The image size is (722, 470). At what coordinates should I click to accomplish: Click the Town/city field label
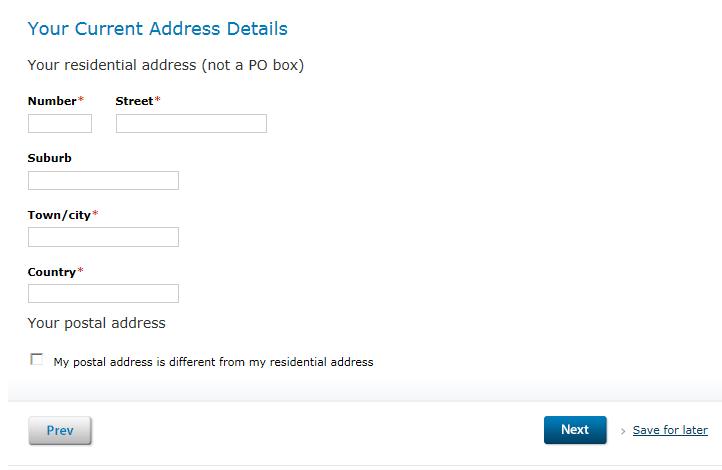(x=59, y=215)
